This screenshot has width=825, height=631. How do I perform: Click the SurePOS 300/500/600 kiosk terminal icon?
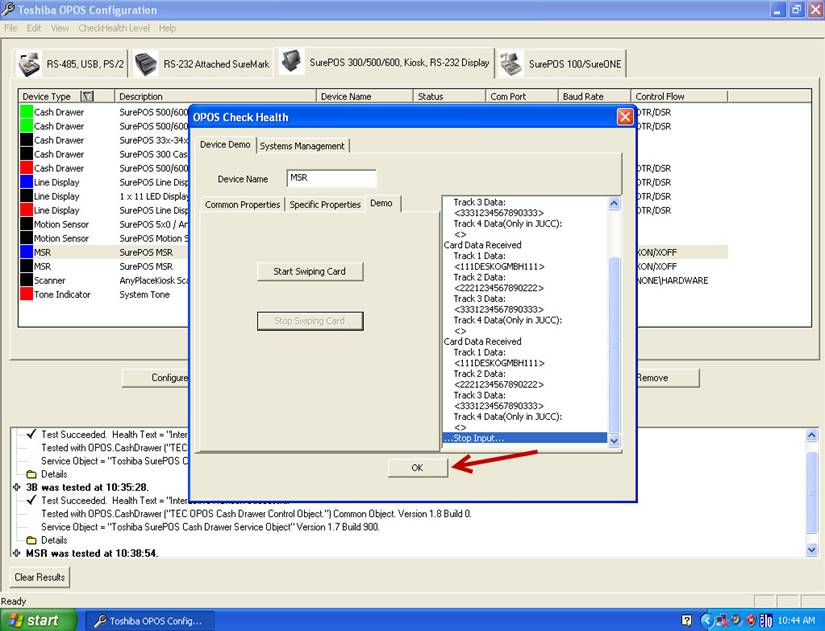click(x=292, y=61)
